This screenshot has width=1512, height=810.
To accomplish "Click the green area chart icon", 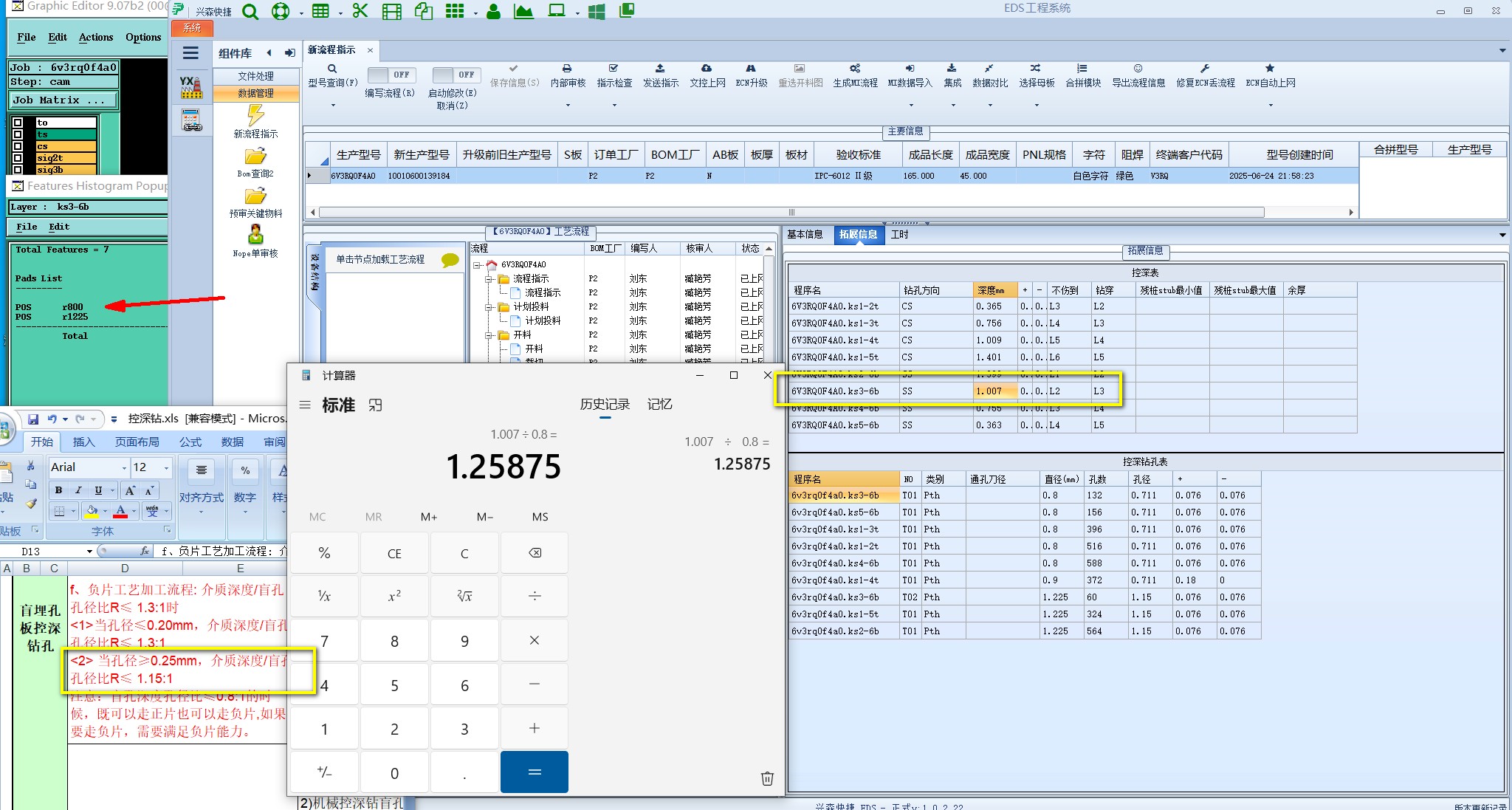I will coord(523,11).
